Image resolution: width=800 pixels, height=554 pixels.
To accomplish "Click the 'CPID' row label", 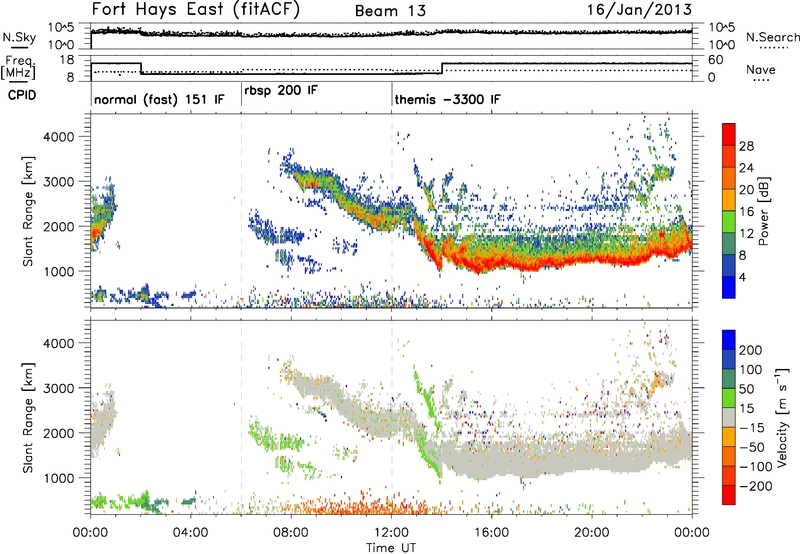I will (x=22, y=95).
